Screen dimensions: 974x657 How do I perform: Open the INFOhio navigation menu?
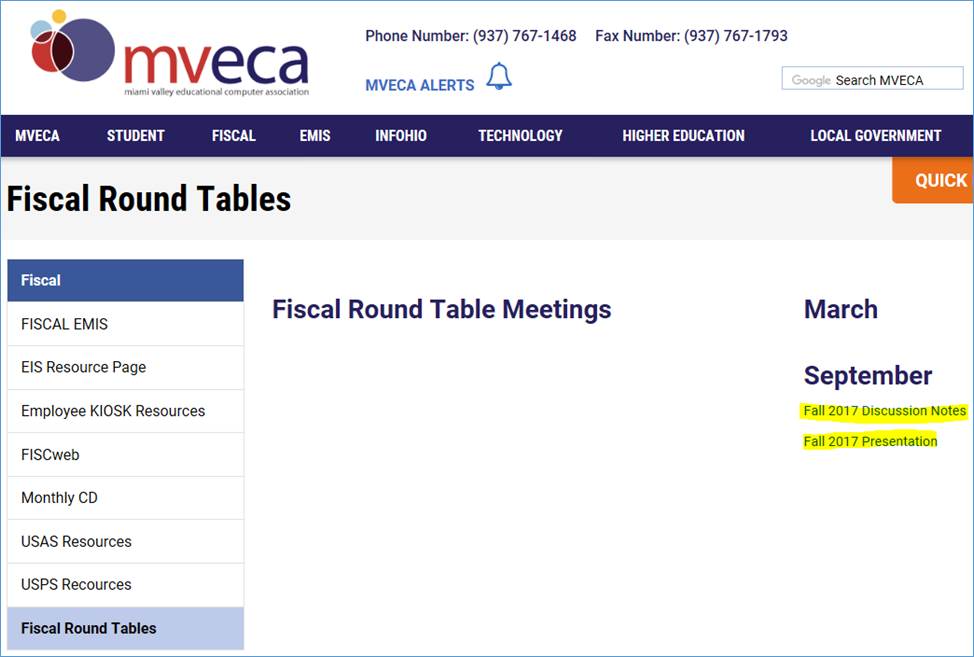click(400, 136)
